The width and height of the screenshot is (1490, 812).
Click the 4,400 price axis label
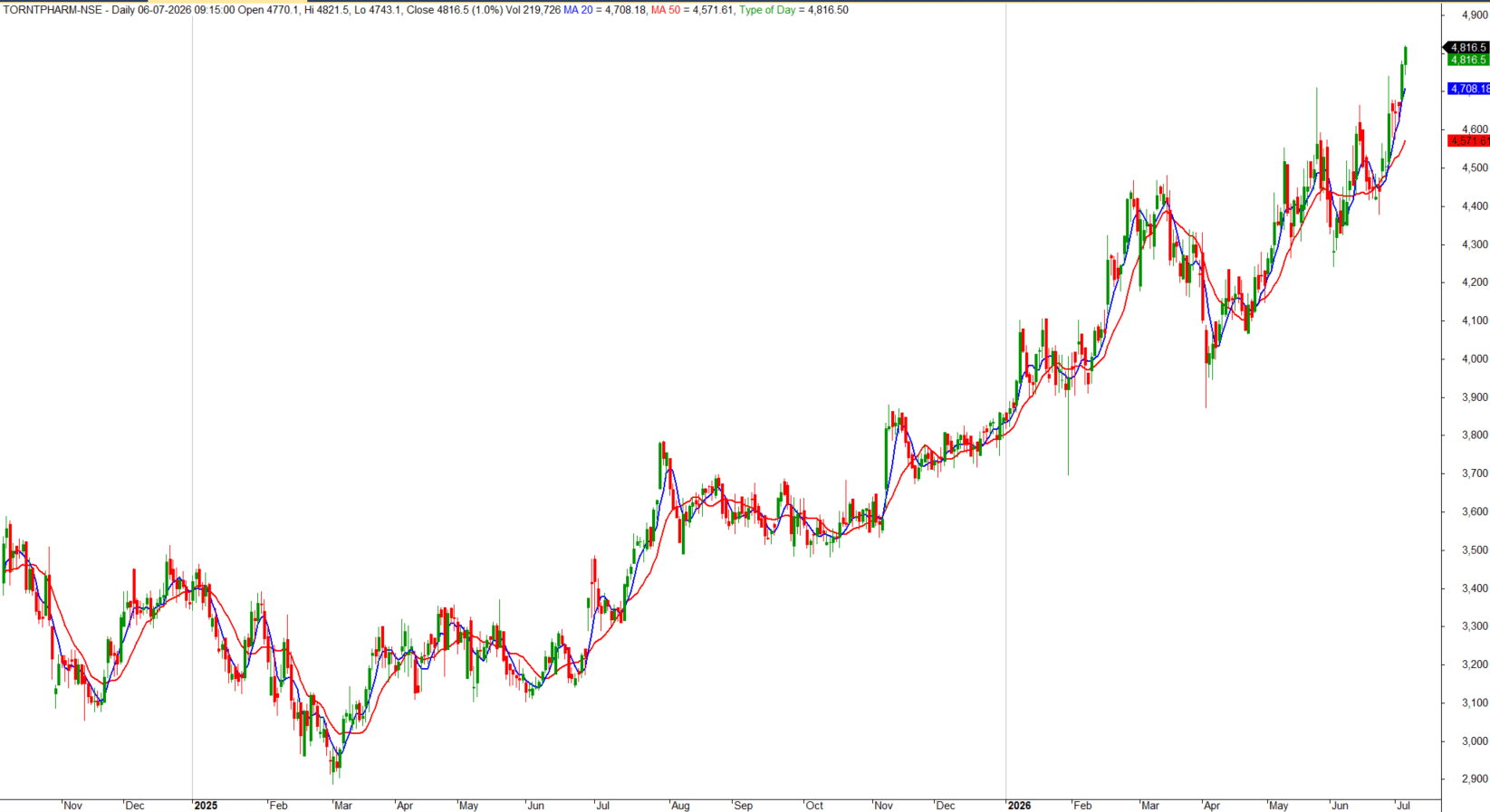(1475, 206)
